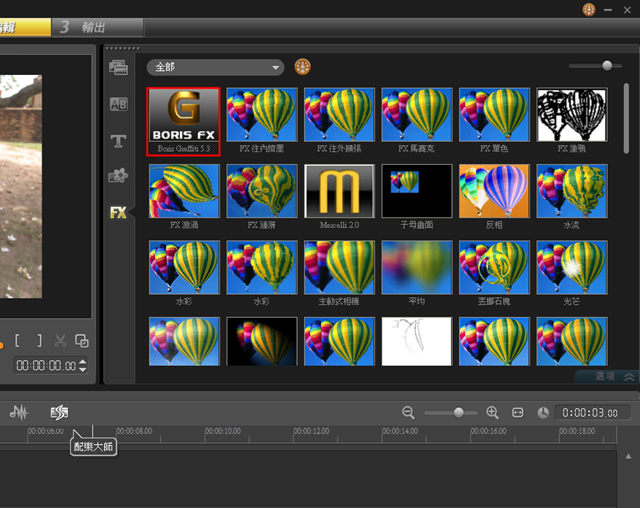Click the orange round icon in title bar
640x508 pixels.
(x=589, y=9)
